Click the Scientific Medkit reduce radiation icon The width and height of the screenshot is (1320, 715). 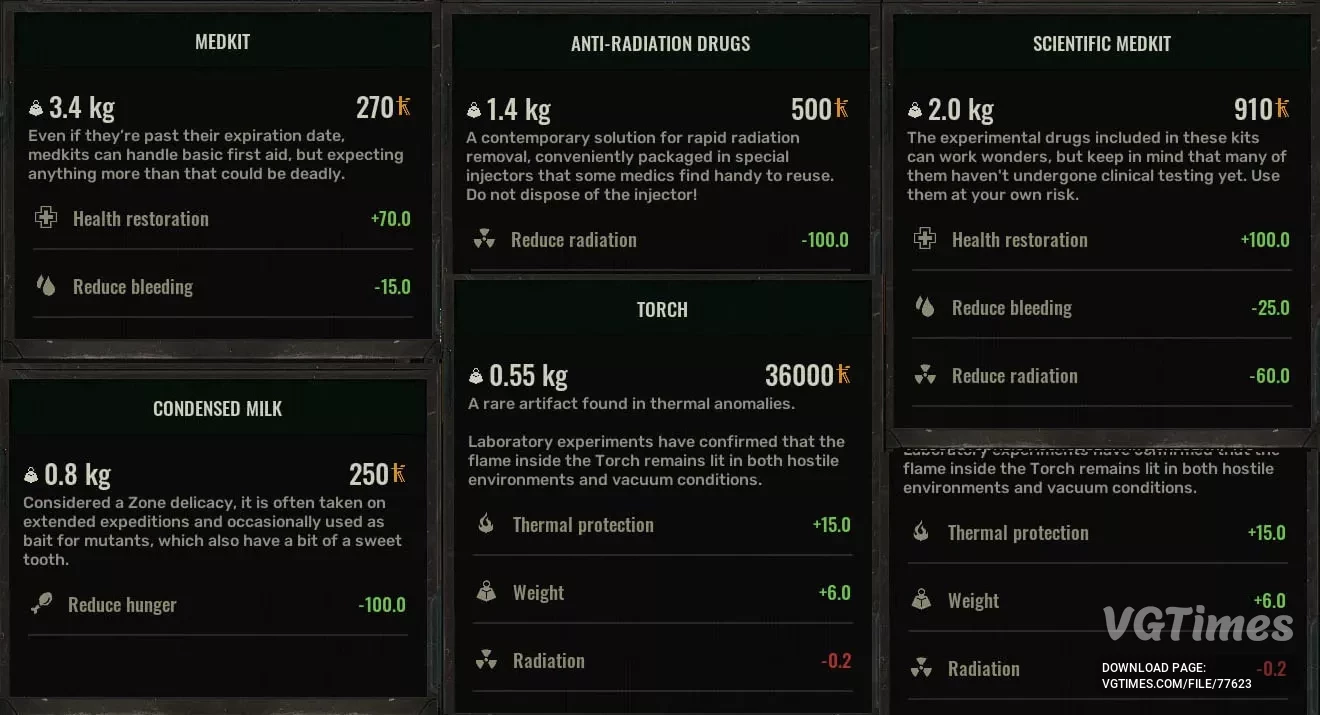925,375
